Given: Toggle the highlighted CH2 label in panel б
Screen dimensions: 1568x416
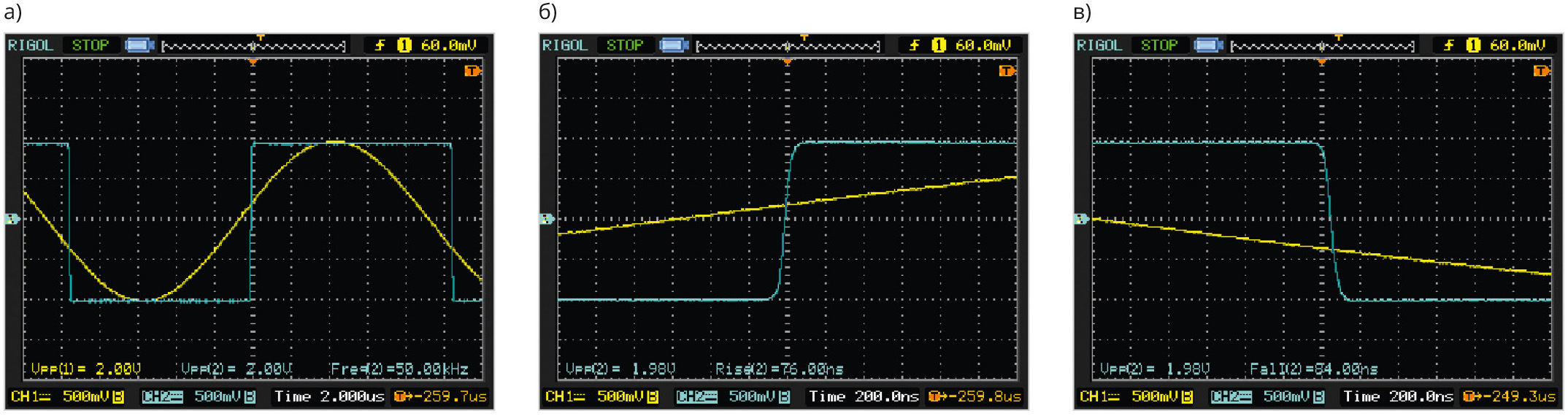Looking at the screenshot, I should pyautogui.click(x=696, y=396).
